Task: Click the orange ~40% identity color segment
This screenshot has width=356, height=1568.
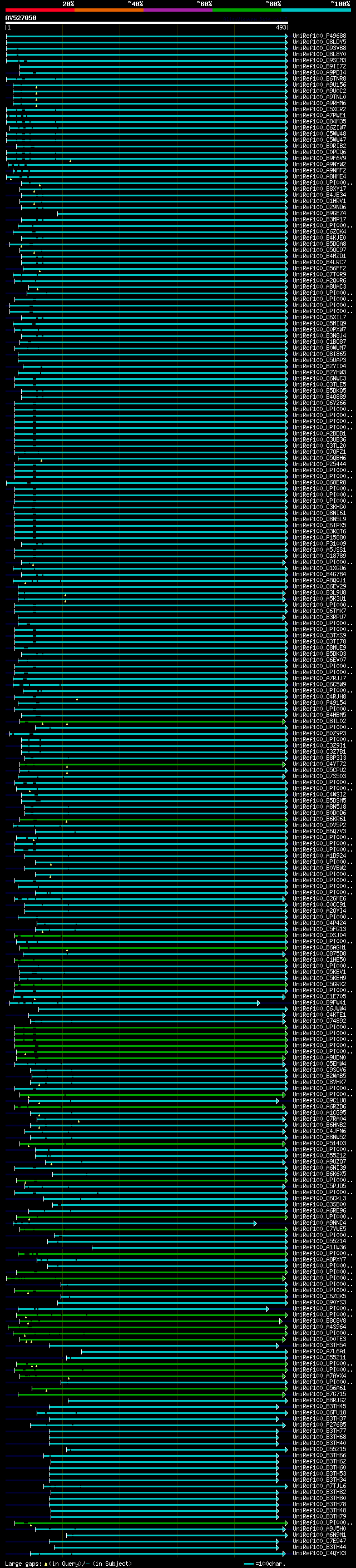Action: point(109,10)
